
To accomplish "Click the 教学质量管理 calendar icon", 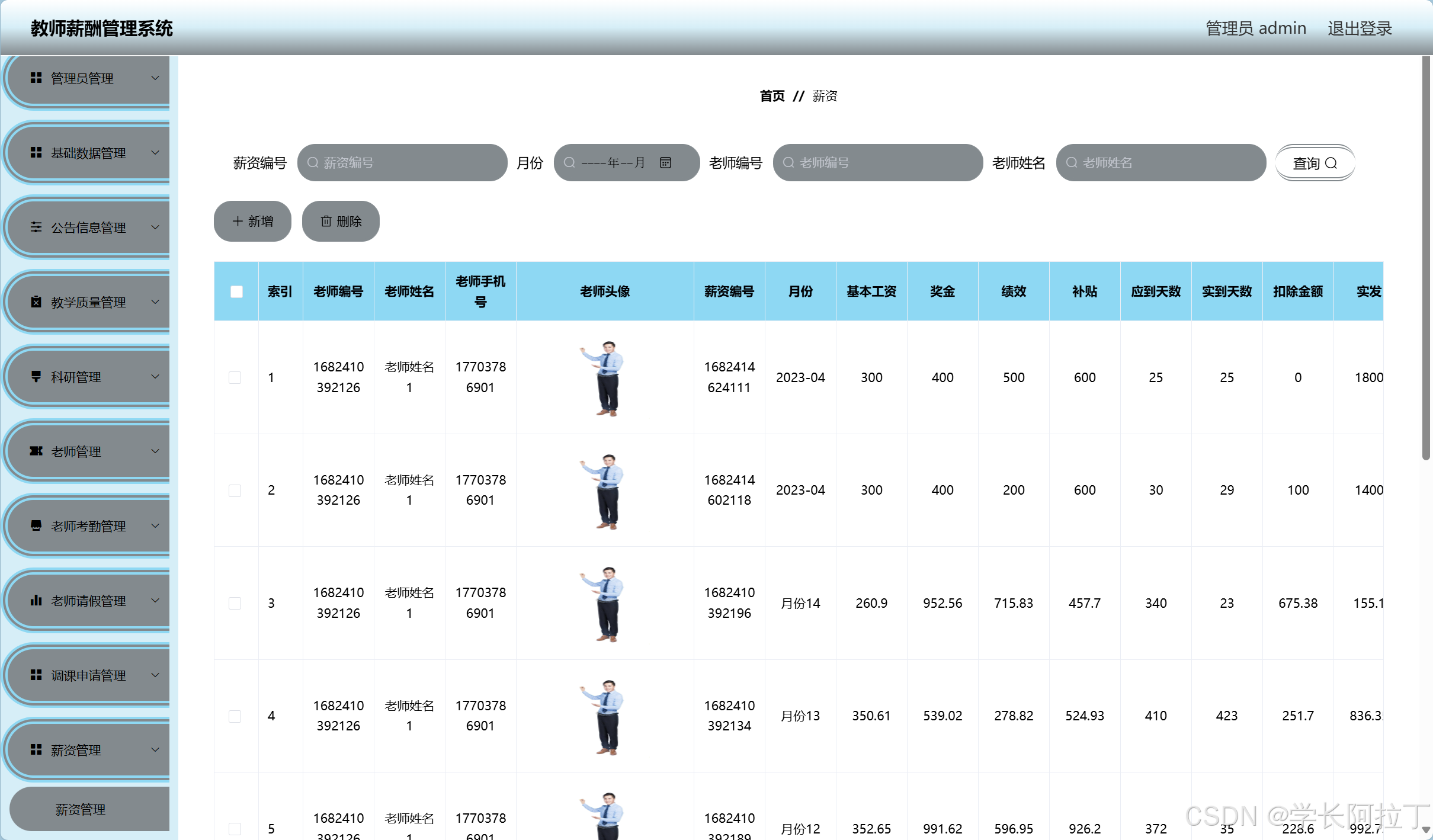I will (x=35, y=302).
